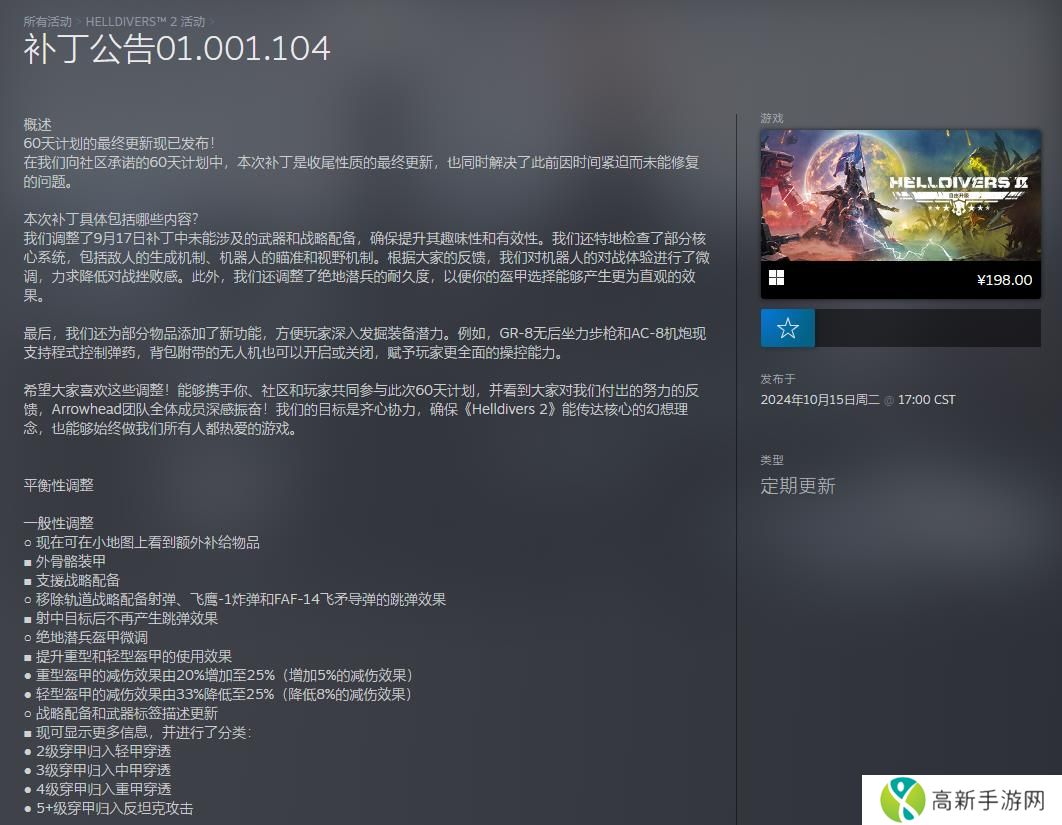Click the star follow button
The image size is (1062, 825).
[x=787, y=328]
